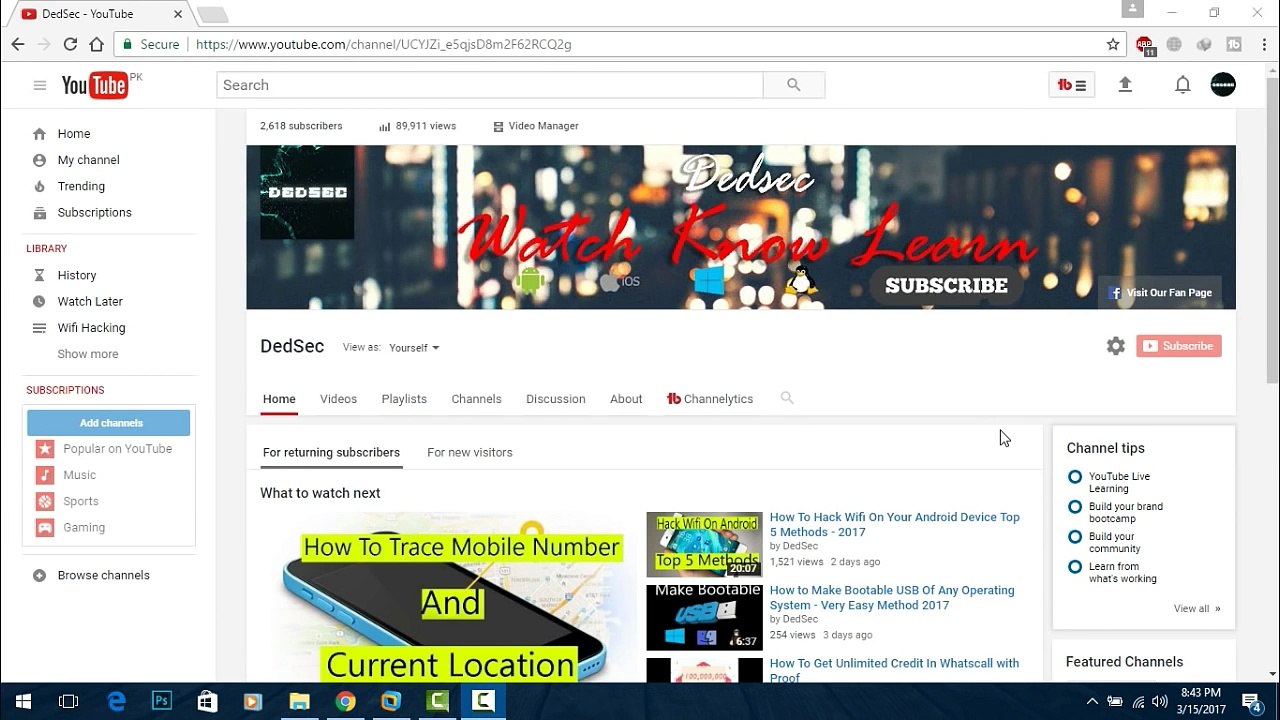This screenshot has width=1280, height=720.
Task: Open the TubeBuddy menu button
Action: pos(1072,86)
